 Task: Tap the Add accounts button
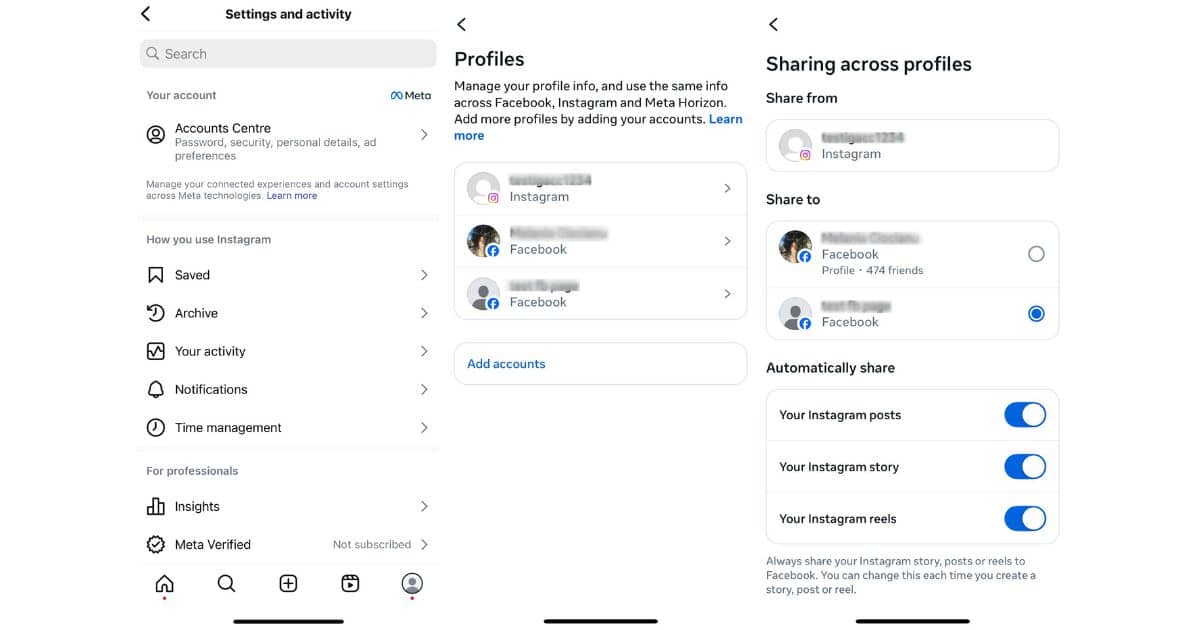pos(600,364)
